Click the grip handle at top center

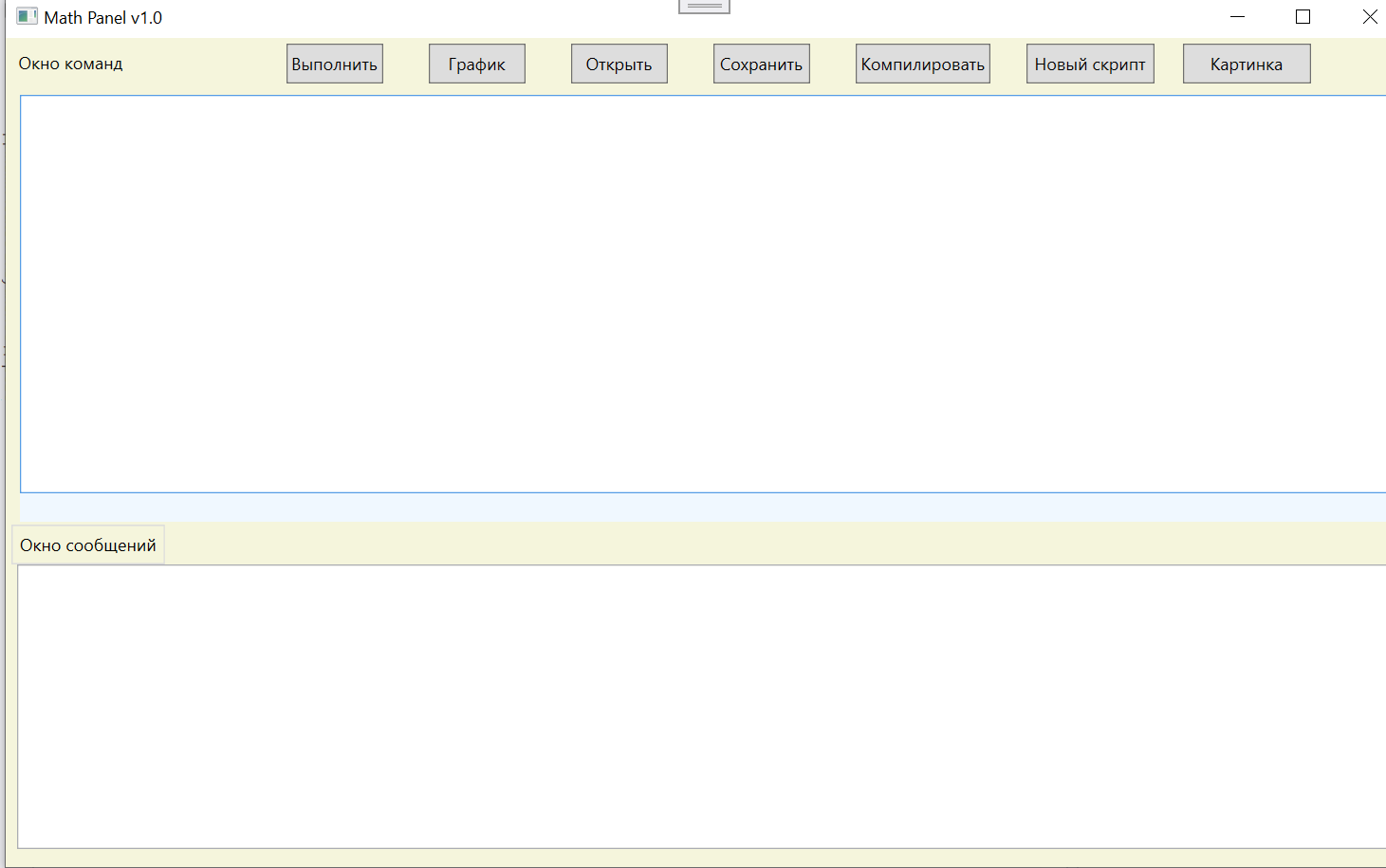(x=704, y=6)
